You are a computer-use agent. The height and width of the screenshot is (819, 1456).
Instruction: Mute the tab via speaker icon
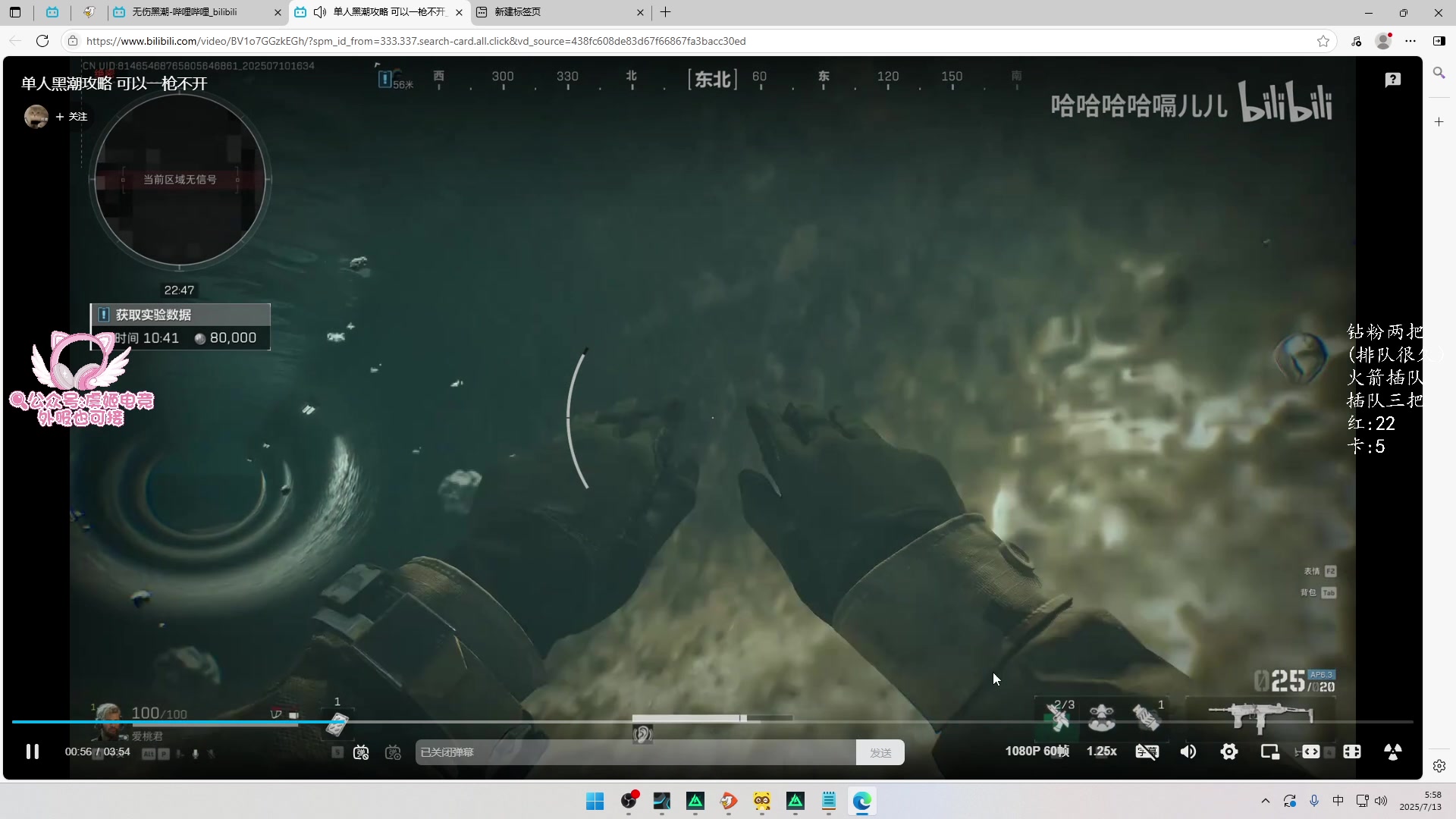[x=320, y=12]
